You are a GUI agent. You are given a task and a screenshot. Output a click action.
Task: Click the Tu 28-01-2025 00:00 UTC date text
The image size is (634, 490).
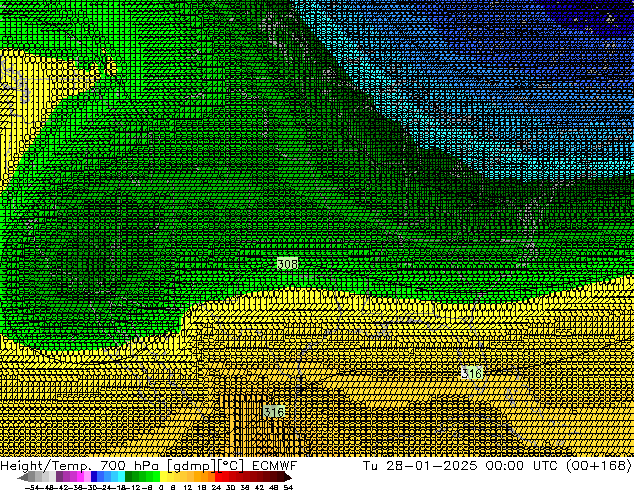point(463,466)
